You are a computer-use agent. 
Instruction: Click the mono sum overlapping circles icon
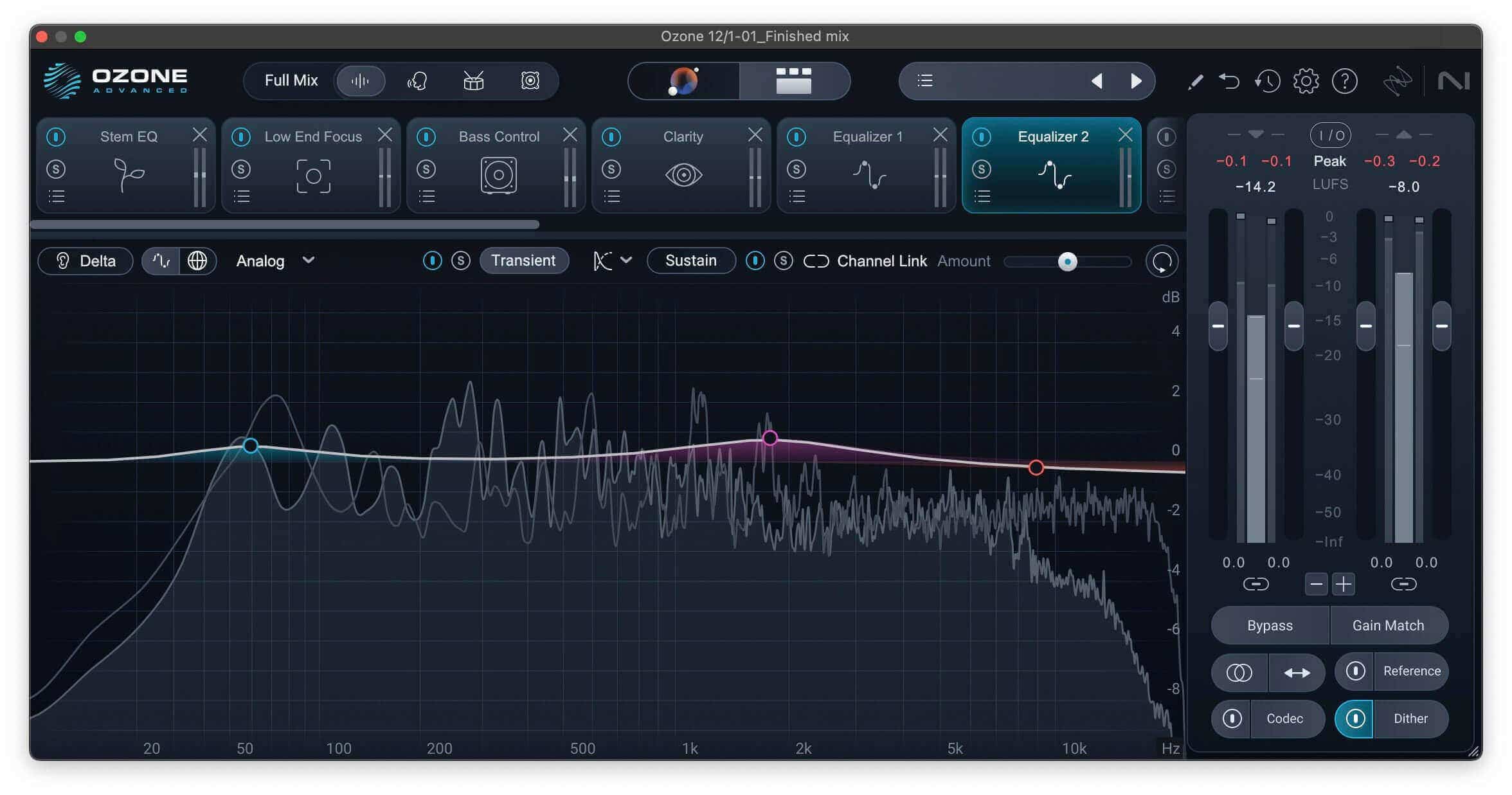click(x=1239, y=673)
